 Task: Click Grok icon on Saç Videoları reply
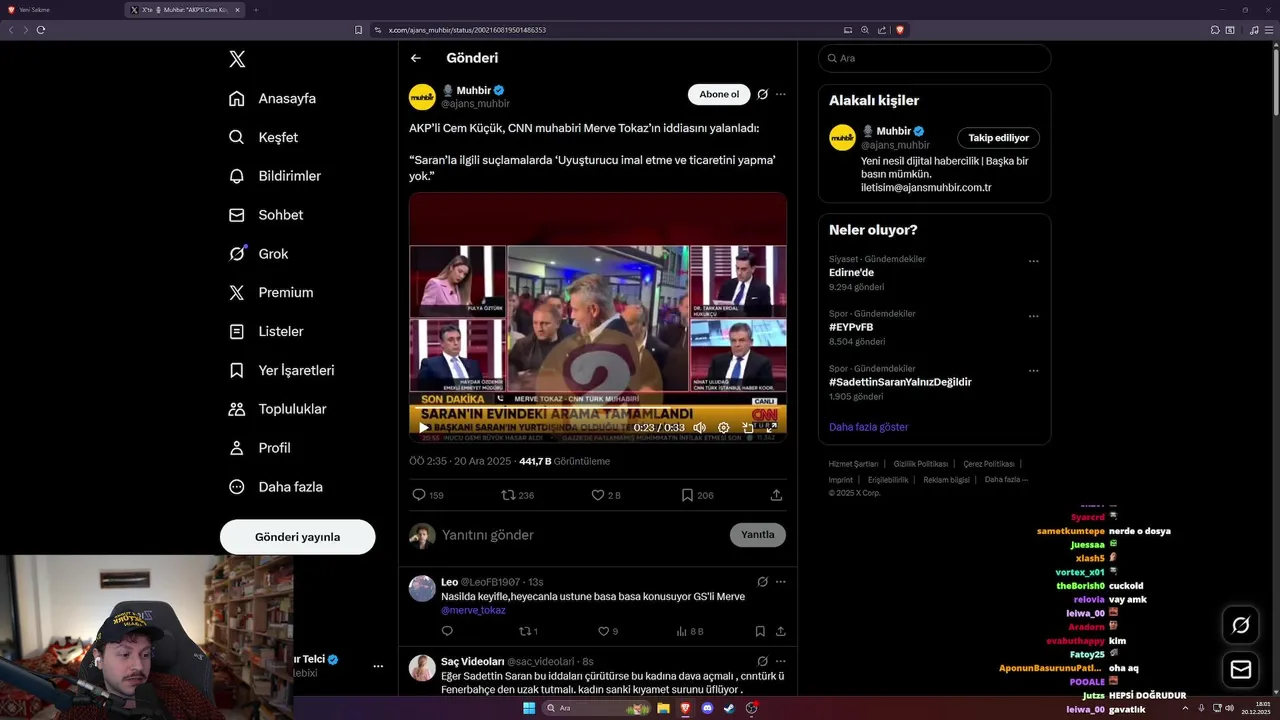pyautogui.click(x=762, y=661)
